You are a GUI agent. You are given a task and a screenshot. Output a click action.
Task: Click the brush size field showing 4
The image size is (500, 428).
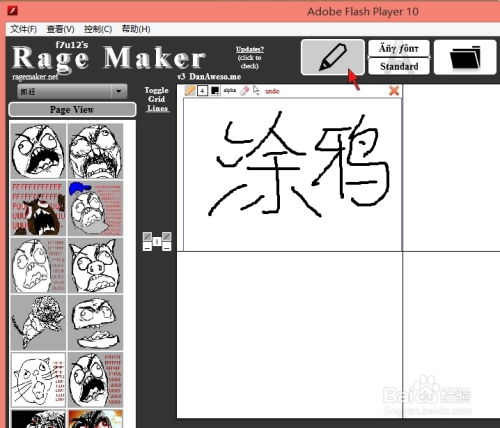pyautogui.click(x=202, y=90)
